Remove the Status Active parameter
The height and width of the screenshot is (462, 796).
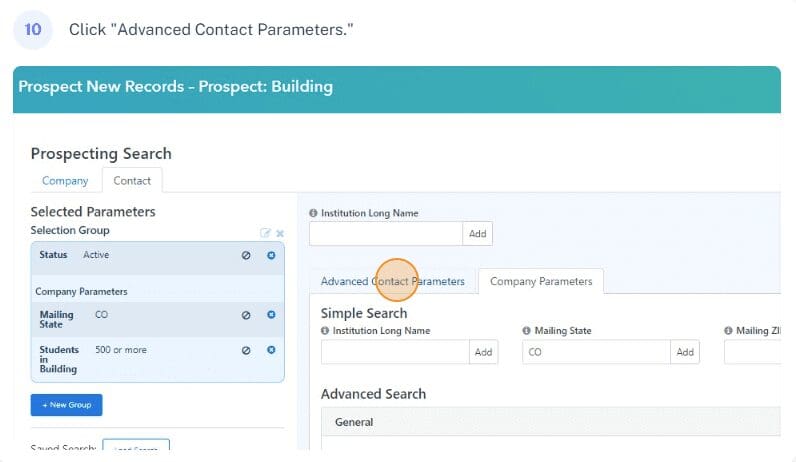coord(271,255)
